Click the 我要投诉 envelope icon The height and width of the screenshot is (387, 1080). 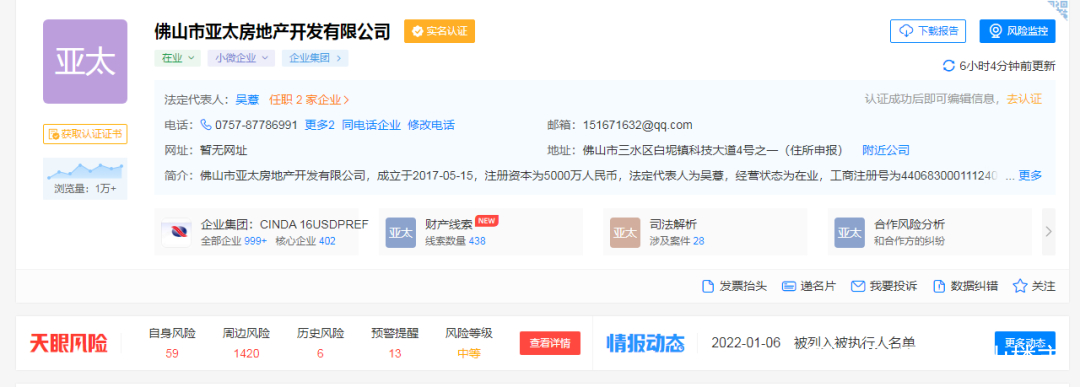[858, 286]
